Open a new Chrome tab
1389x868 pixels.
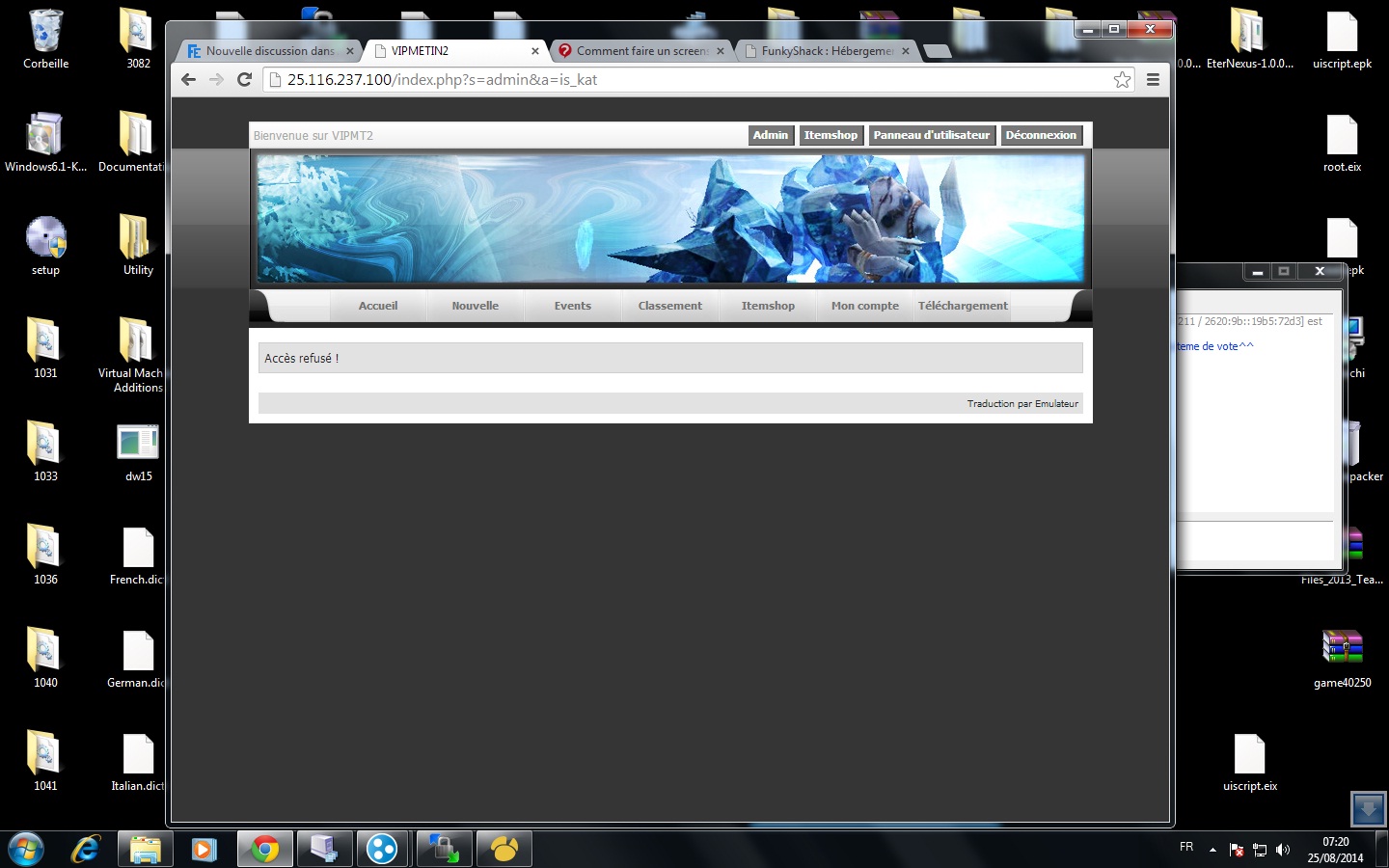tap(937, 51)
